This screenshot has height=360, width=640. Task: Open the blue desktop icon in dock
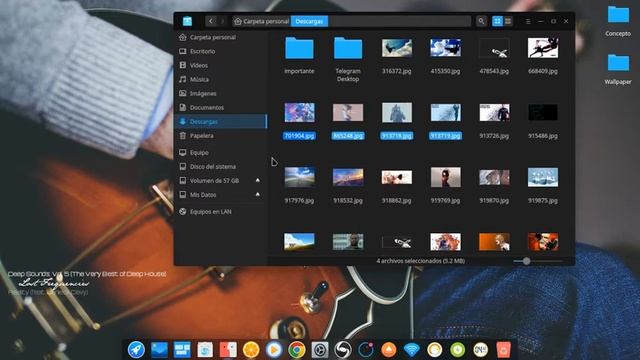coord(159,350)
